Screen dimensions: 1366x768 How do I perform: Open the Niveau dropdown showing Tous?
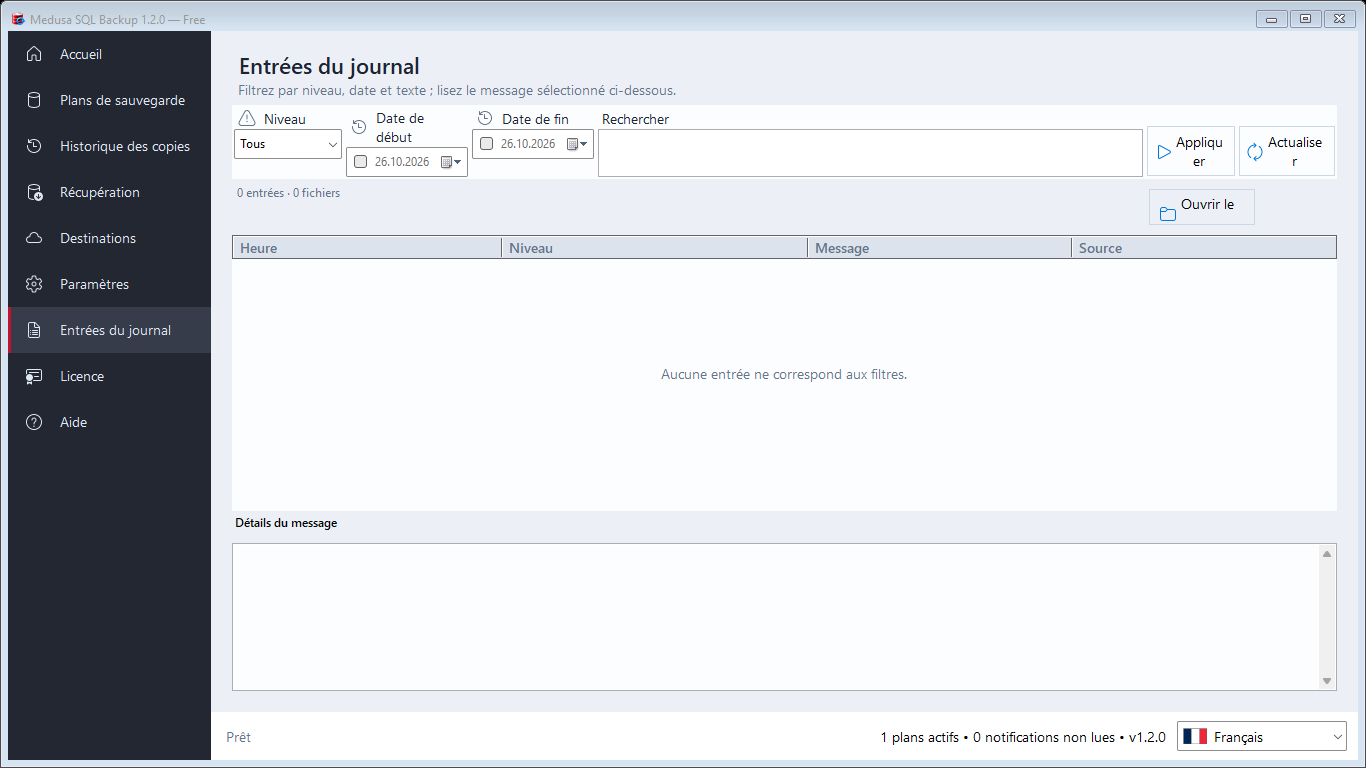point(288,144)
